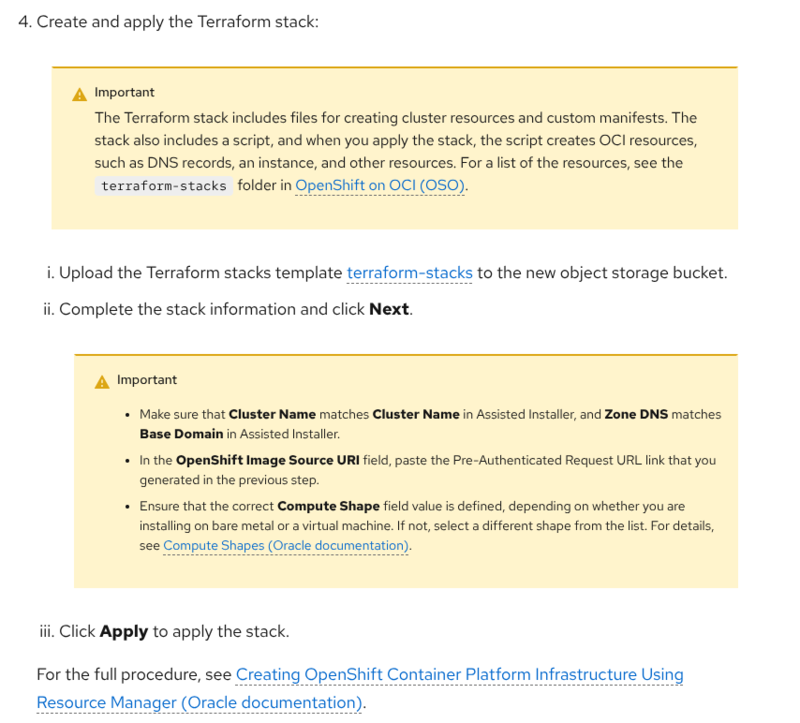800x723 pixels.
Task: Open the OpenShift on OCI (OSO) link
Action: click(380, 186)
